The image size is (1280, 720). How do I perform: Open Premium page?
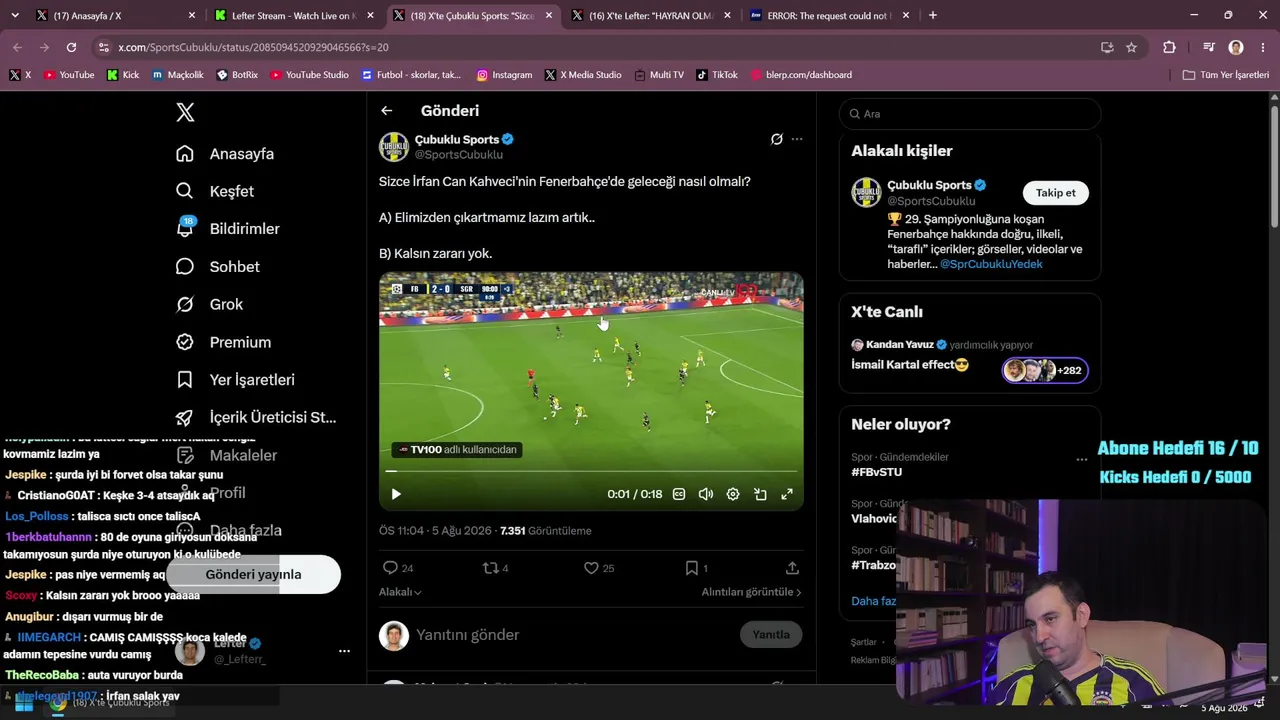223,342
